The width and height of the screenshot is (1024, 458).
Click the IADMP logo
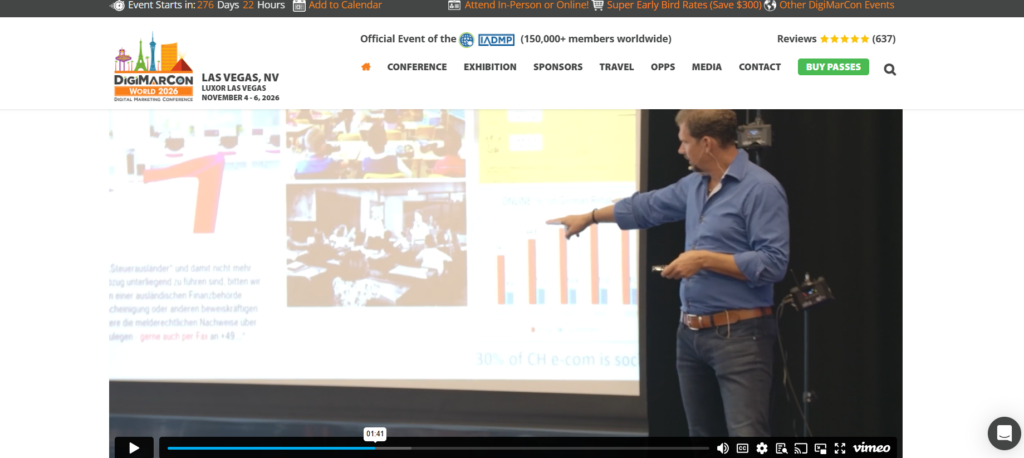496,40
